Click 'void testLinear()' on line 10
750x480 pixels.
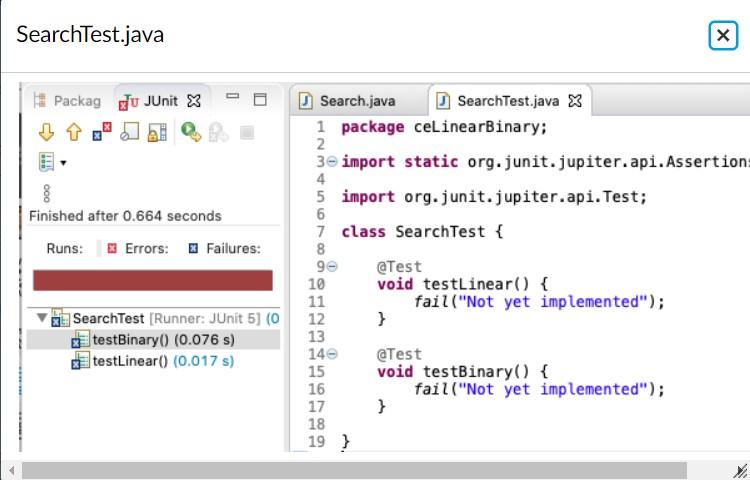coord(453,284)
